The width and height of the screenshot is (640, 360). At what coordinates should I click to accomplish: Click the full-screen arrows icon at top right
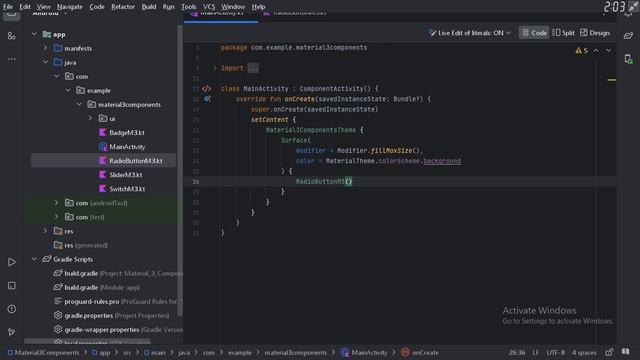634,6
